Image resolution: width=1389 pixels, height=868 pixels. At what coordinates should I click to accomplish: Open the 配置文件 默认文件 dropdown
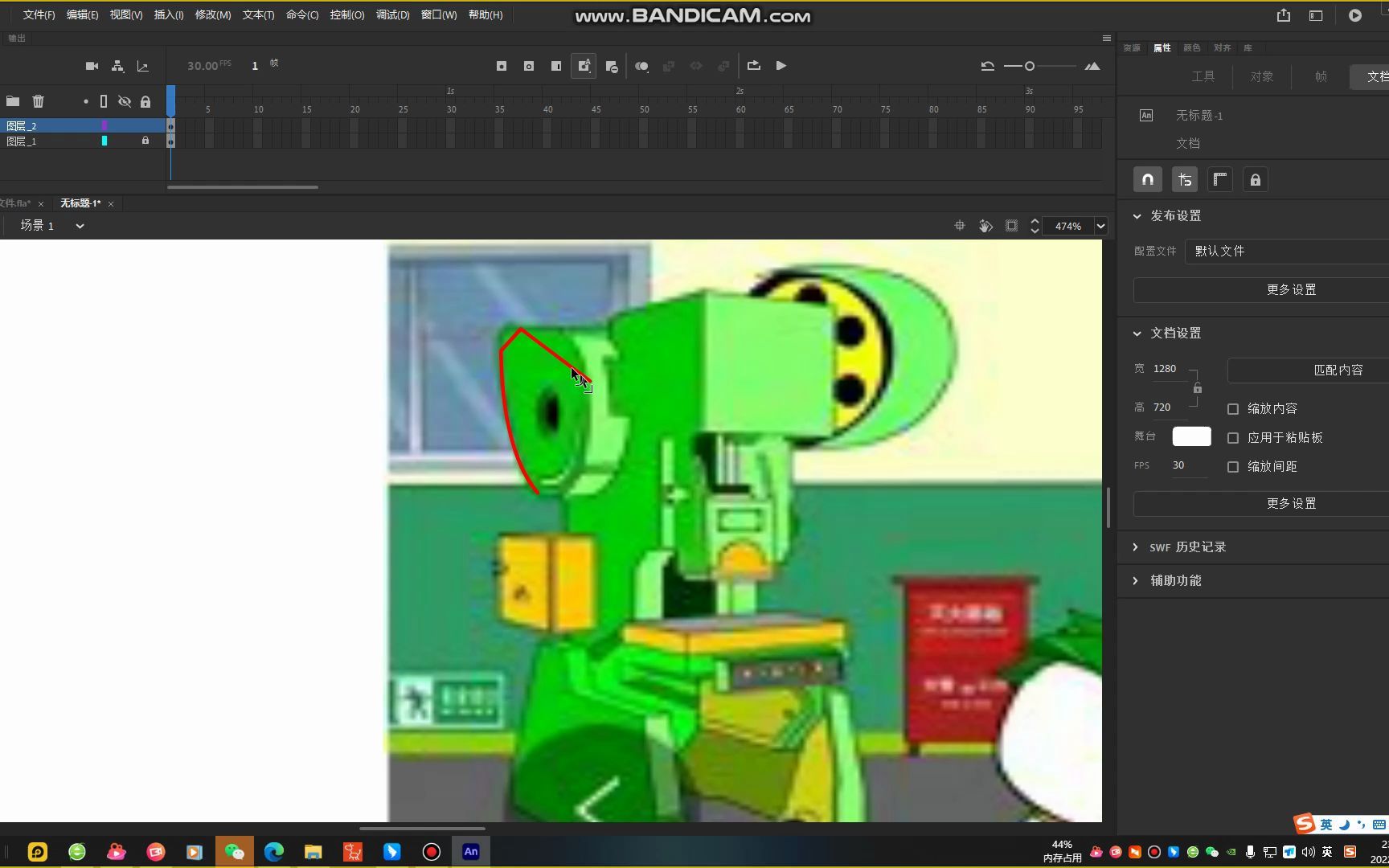[1287, 251]
